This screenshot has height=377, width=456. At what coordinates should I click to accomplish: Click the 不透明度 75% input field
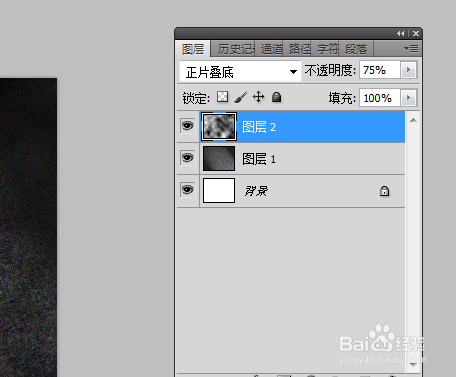point(380,70)
